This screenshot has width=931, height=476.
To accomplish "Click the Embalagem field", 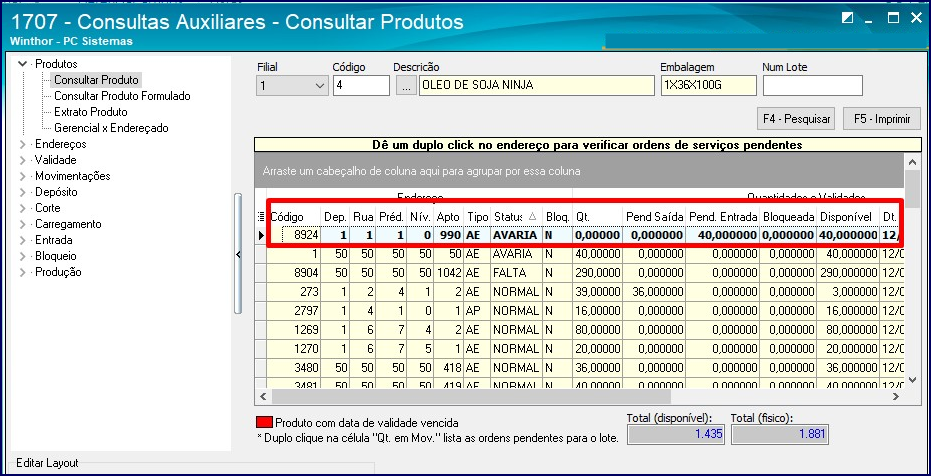I will click(x=708, y=85).
